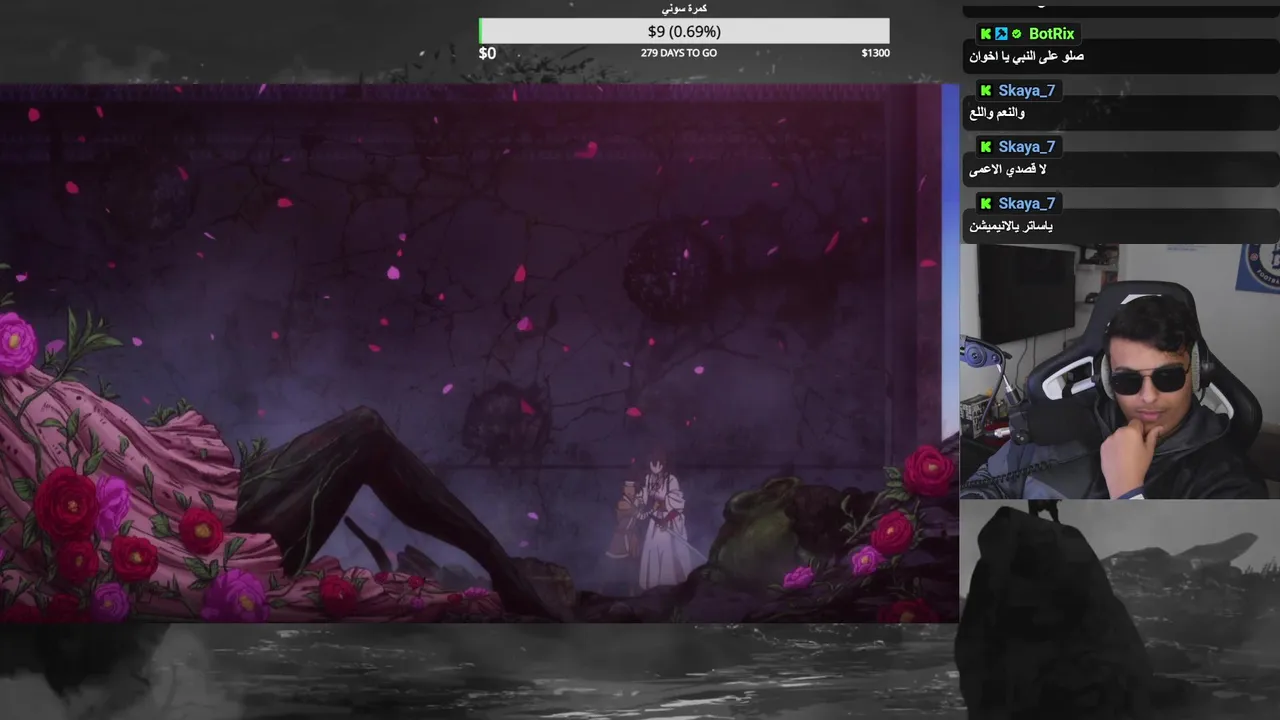Click BotRix's green verified checkmark badge
The height and width of the screenshot is (720, 1280).
click(x=1017, y=34)
